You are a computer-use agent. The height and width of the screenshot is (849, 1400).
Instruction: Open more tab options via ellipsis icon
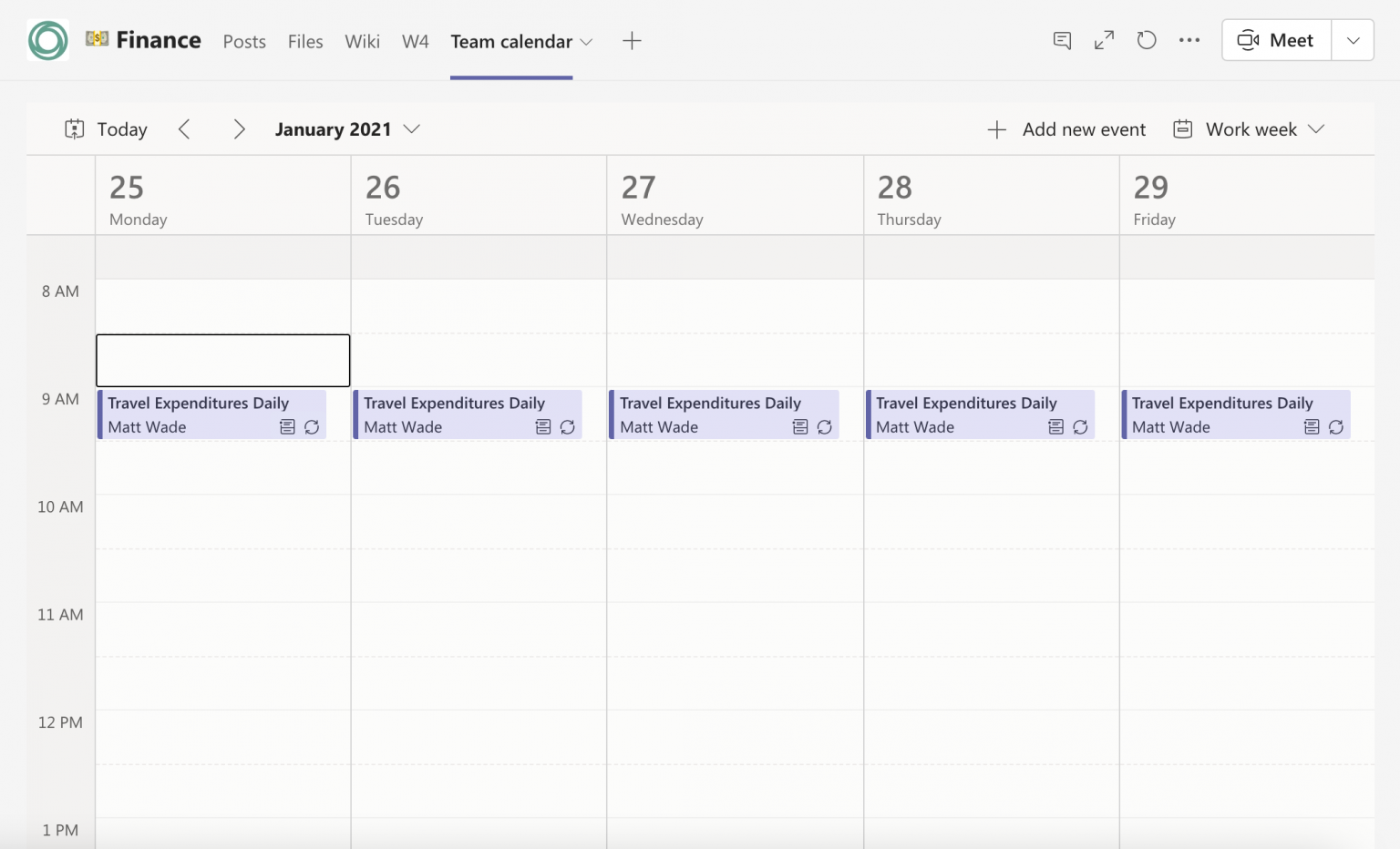[1189, 40]
